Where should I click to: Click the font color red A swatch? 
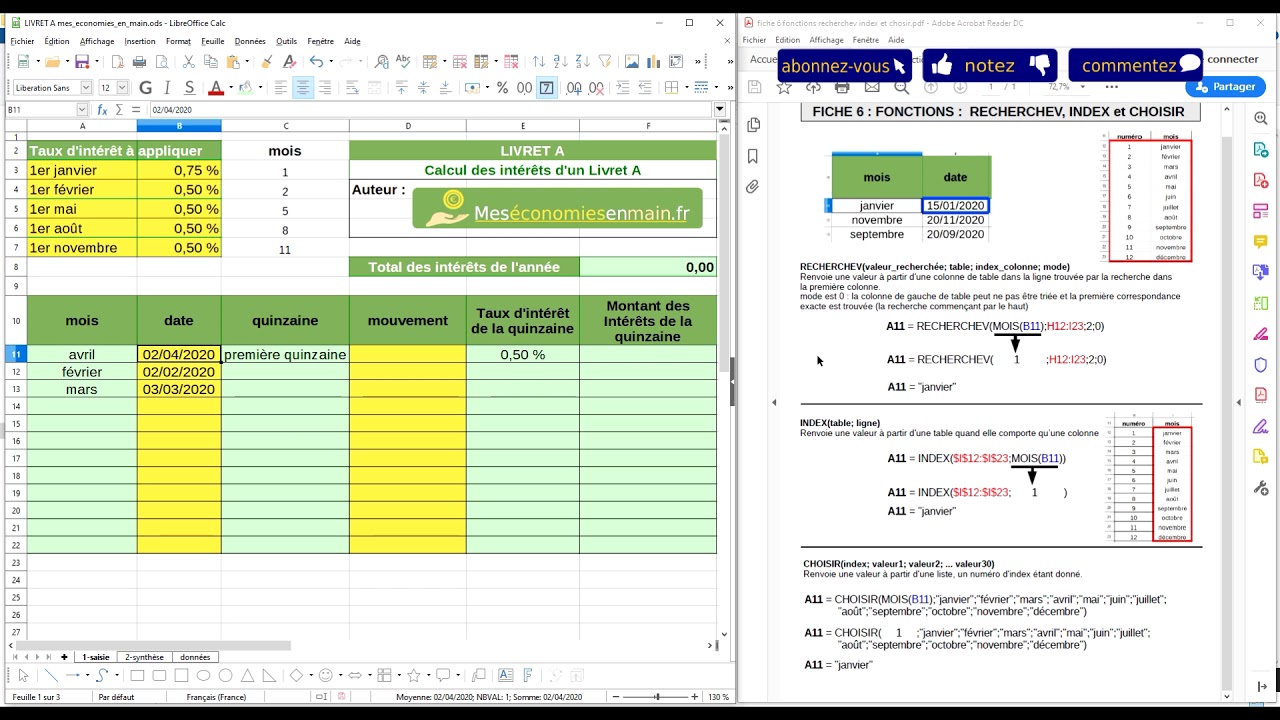[x=216, y=88]
